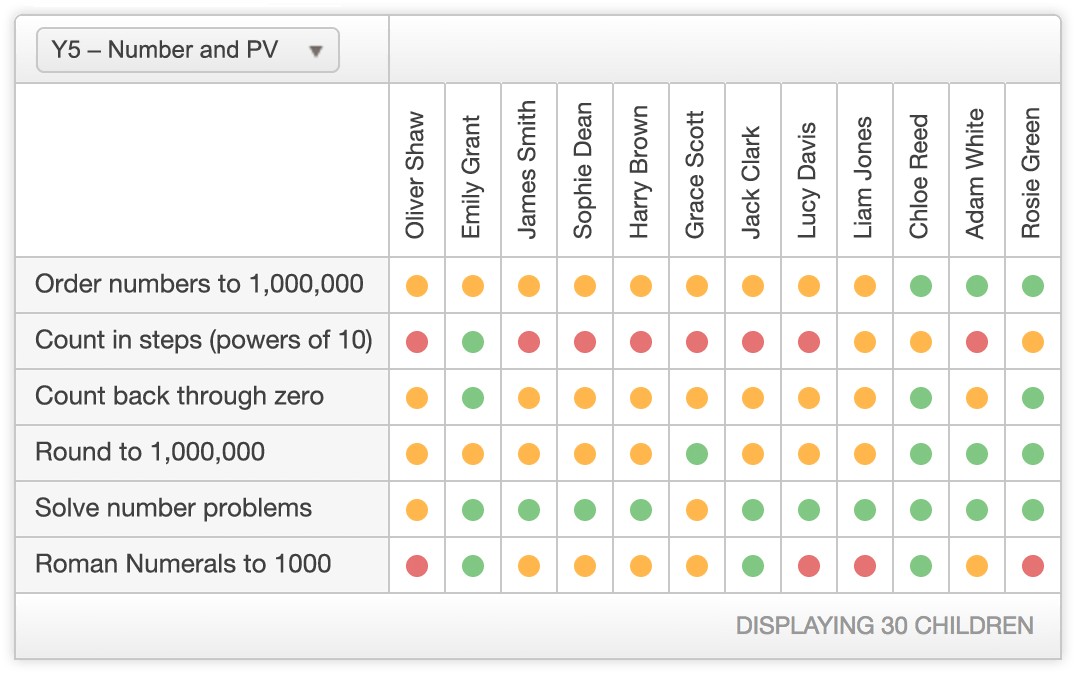The image size is (1076, 674).
Task: Click Lucy Davis's red dot for Roman Numerals
Action: [x=809, y=566]
